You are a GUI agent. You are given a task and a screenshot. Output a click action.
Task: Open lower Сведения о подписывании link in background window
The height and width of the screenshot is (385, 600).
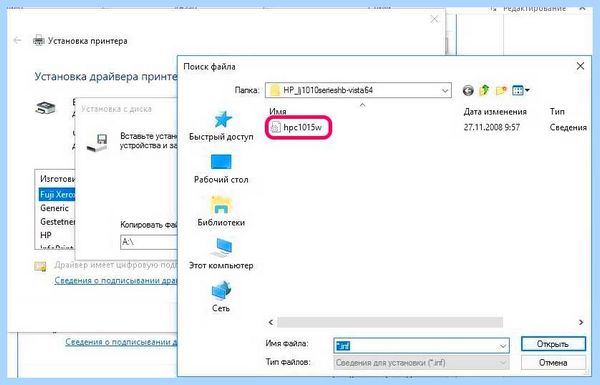121,342
